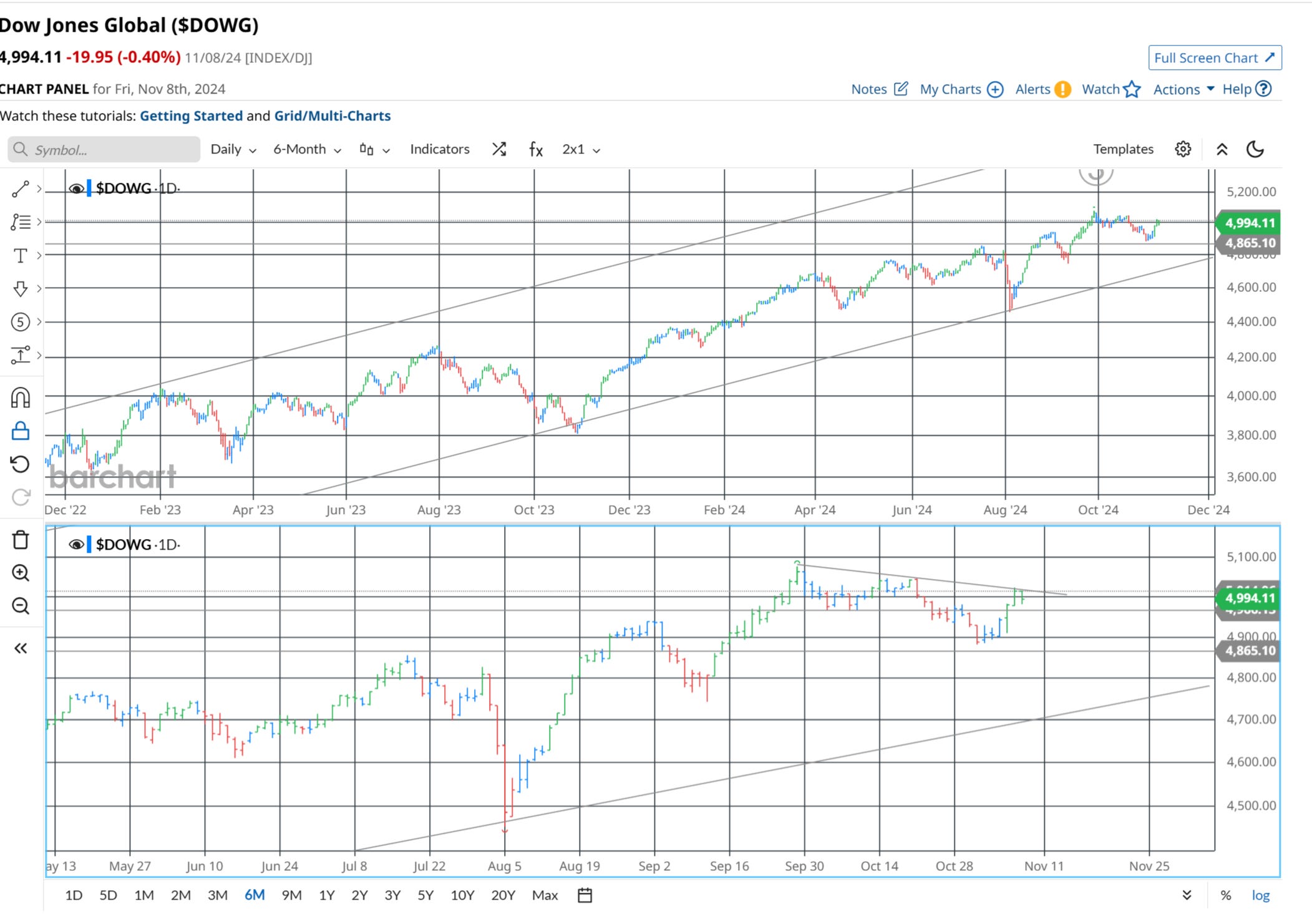Select the trend line drawing tool

20,189
